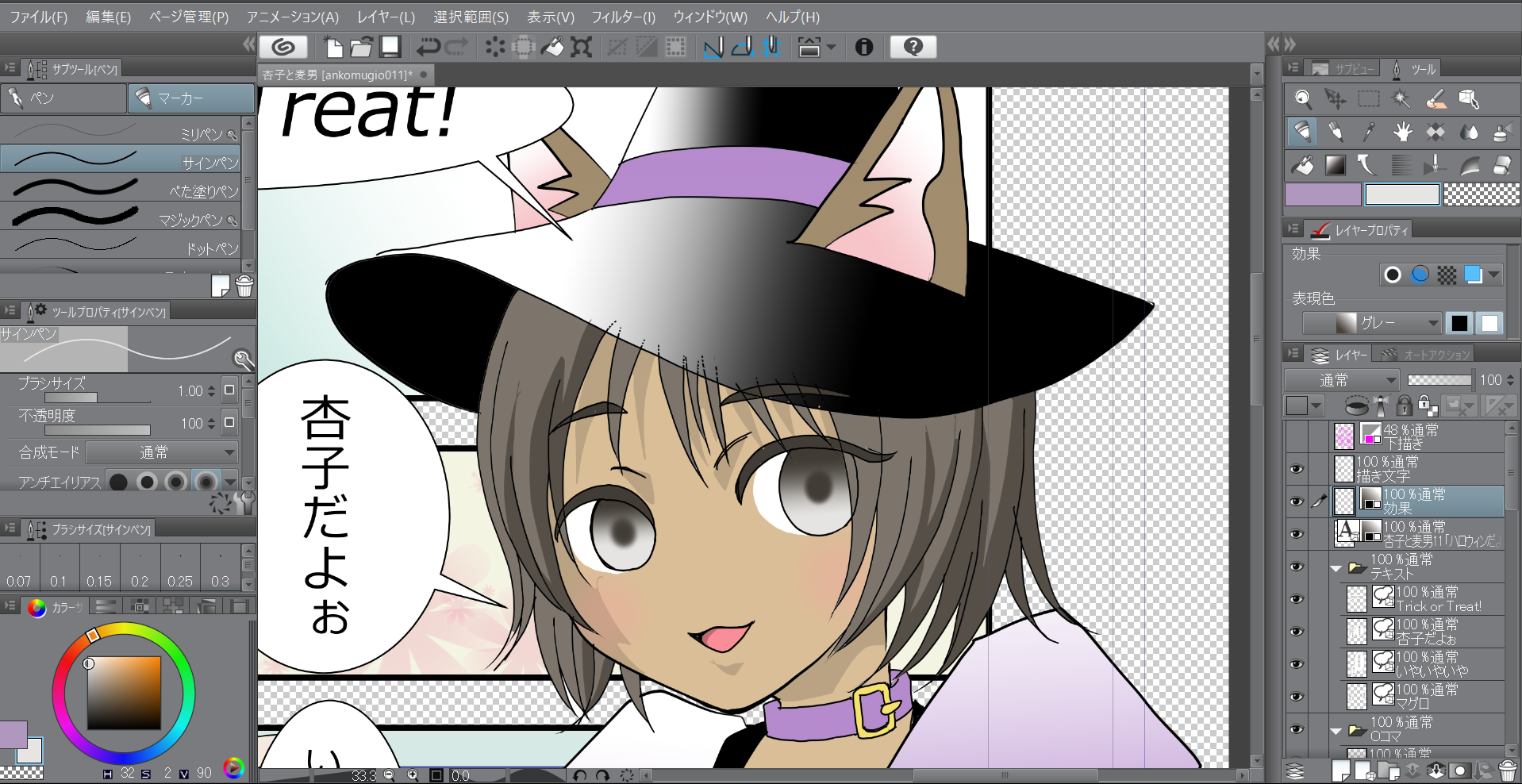The height and width of the screenshot is (784, 1522).
Task: Toggle the Lock Layer padlock icon
Action: (x=1404, y=406)
